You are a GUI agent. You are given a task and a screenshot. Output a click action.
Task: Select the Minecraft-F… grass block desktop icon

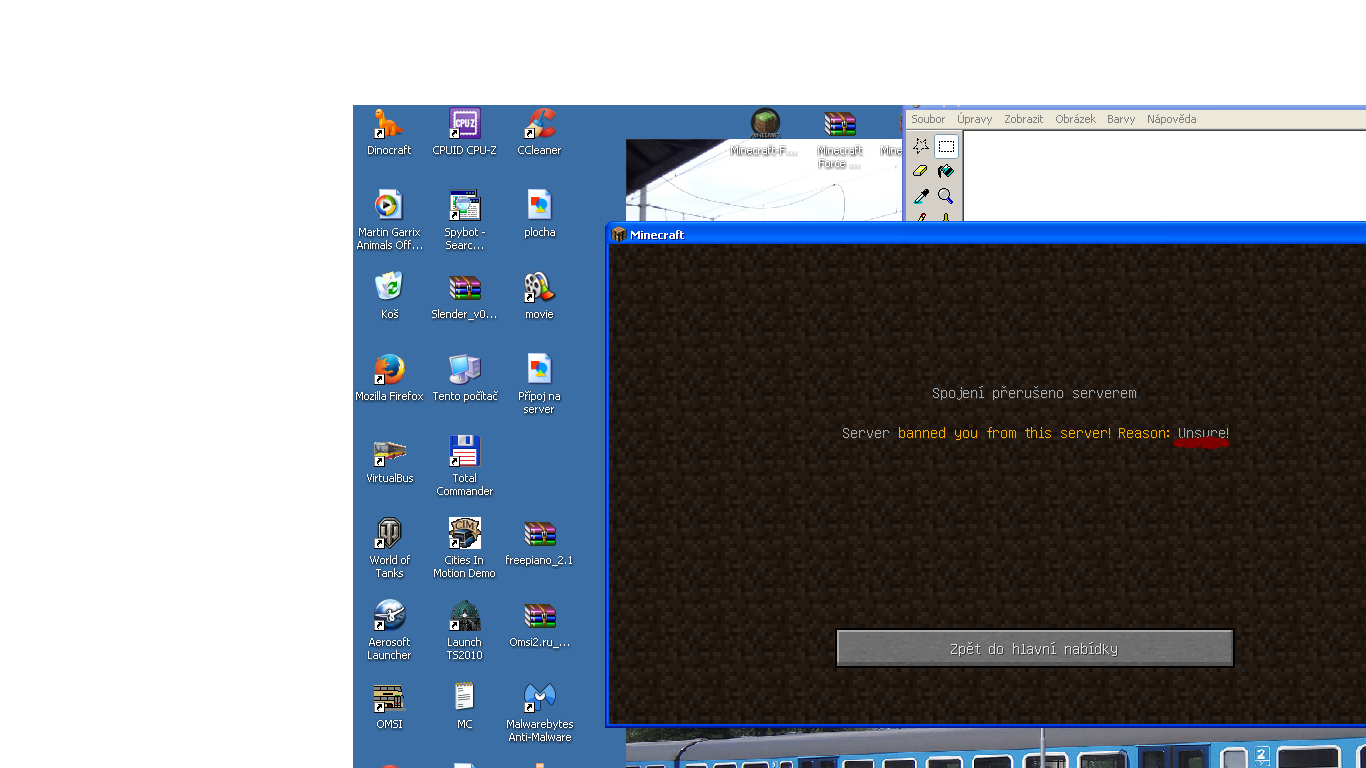click(765, 132)
